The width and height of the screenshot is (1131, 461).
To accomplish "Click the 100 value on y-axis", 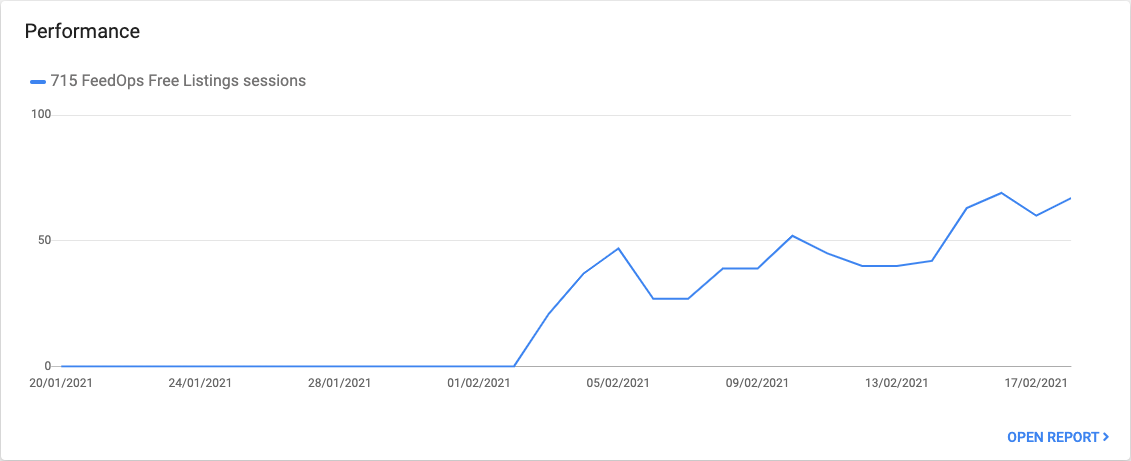I will (40, 115).
